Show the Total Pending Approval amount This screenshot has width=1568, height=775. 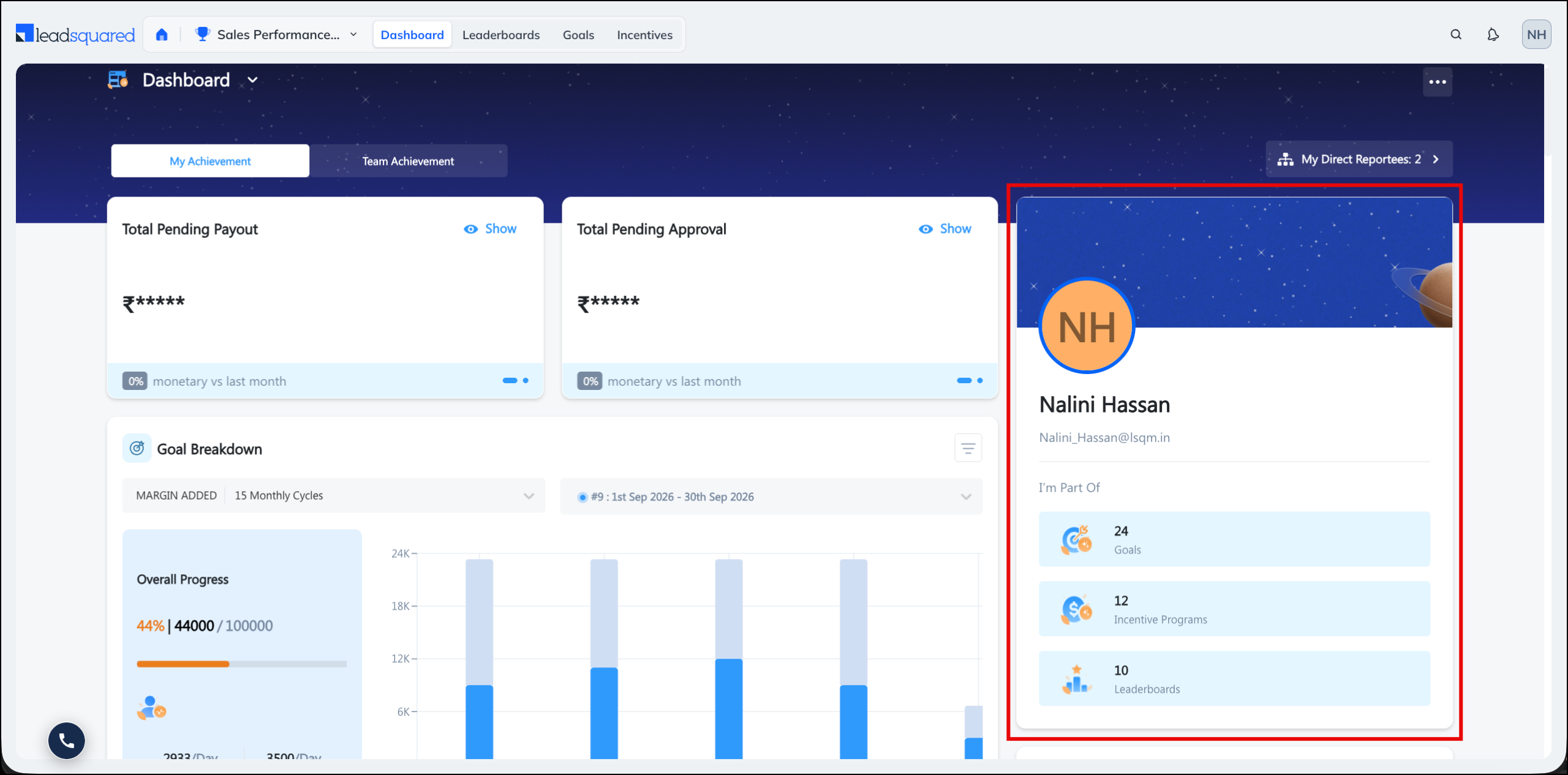(x=945, y=229)
